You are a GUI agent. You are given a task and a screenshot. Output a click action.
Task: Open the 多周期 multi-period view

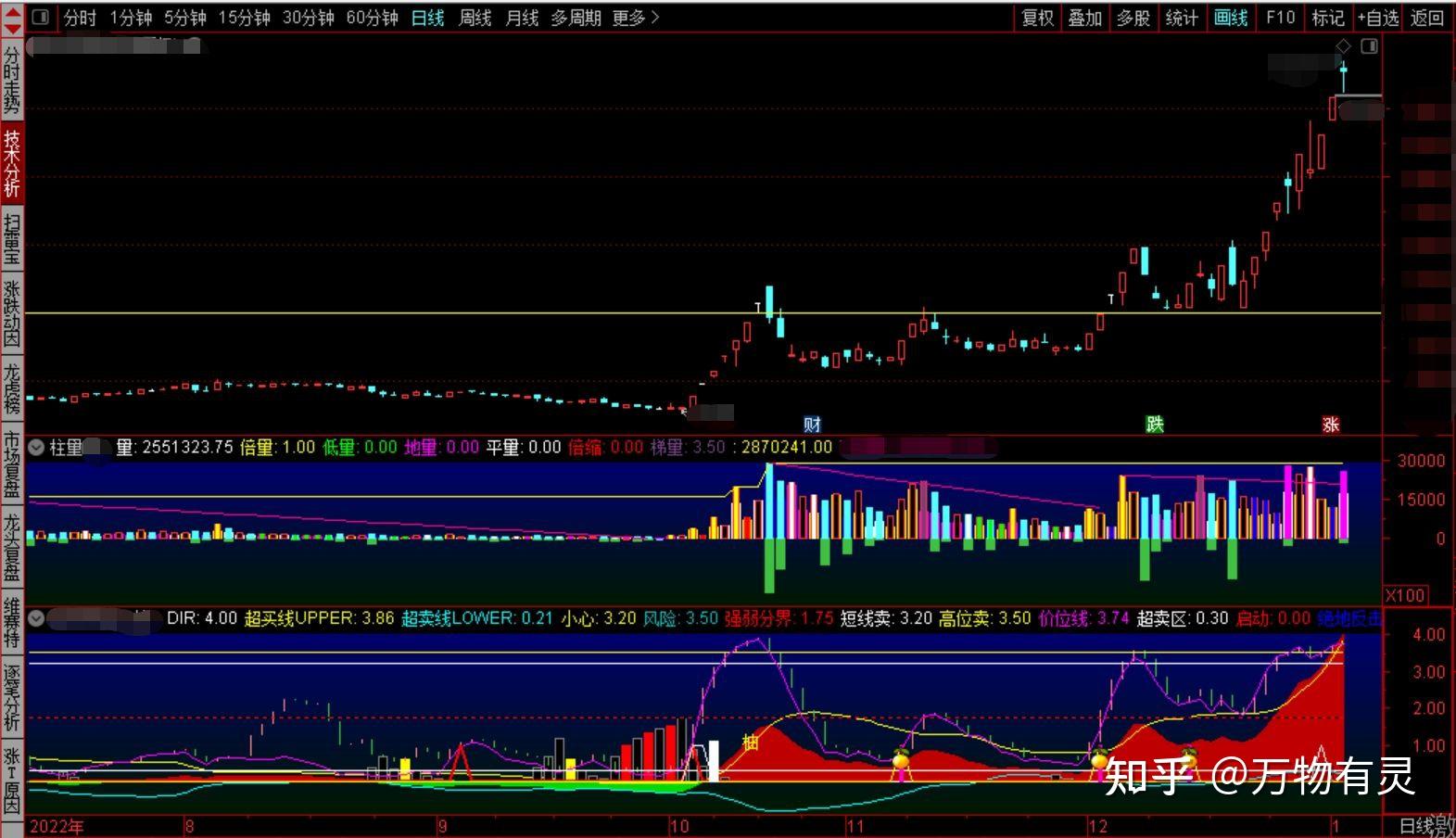tap(576, 18)
